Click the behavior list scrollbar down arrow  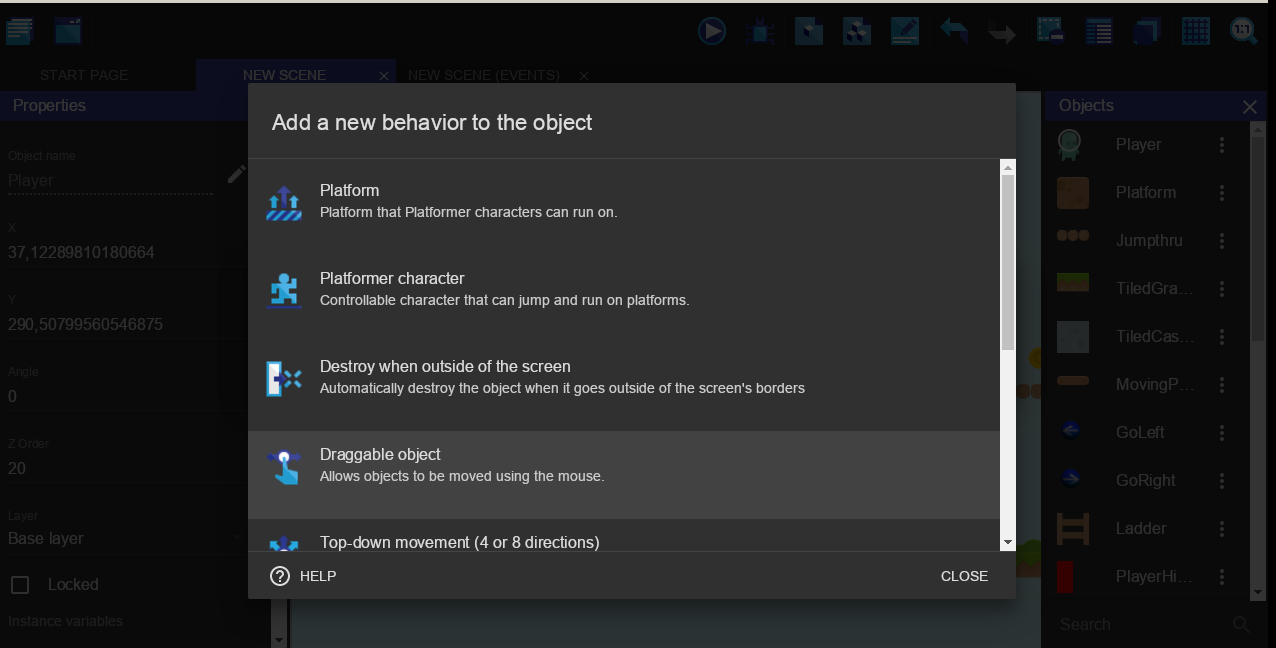[x=1008, y=542]
